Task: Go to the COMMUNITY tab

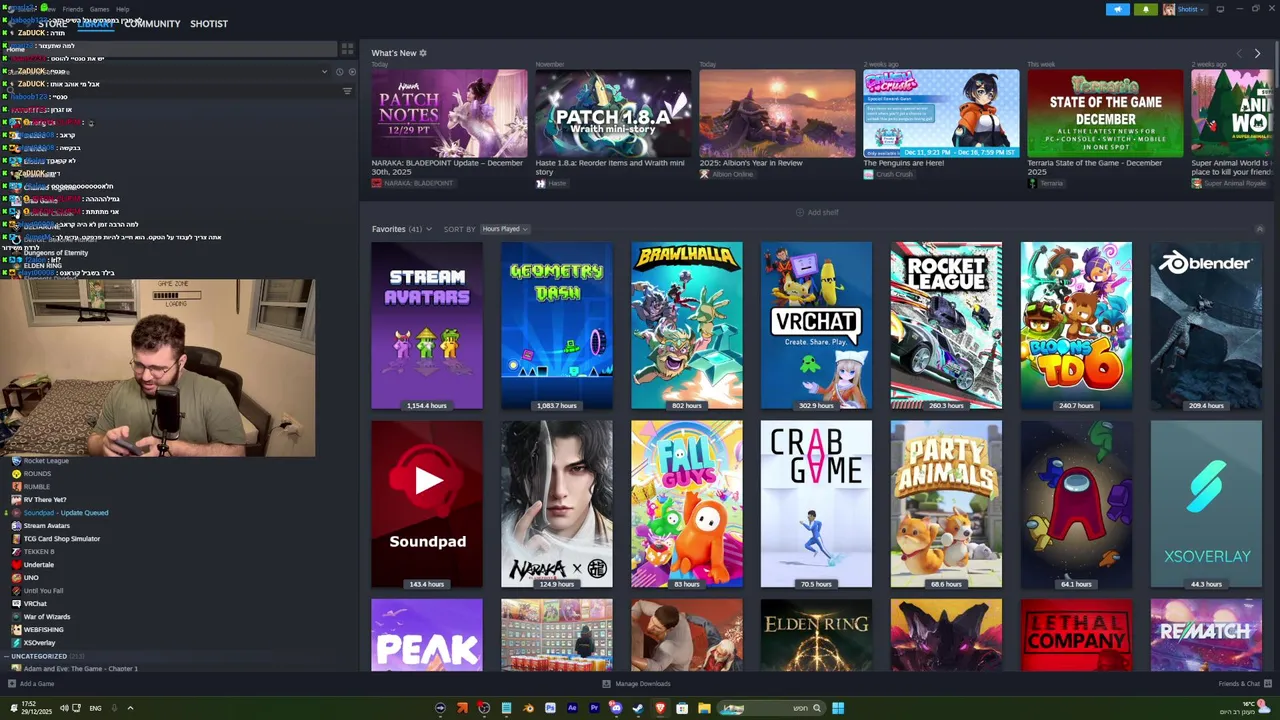Action: click(152, 24)
